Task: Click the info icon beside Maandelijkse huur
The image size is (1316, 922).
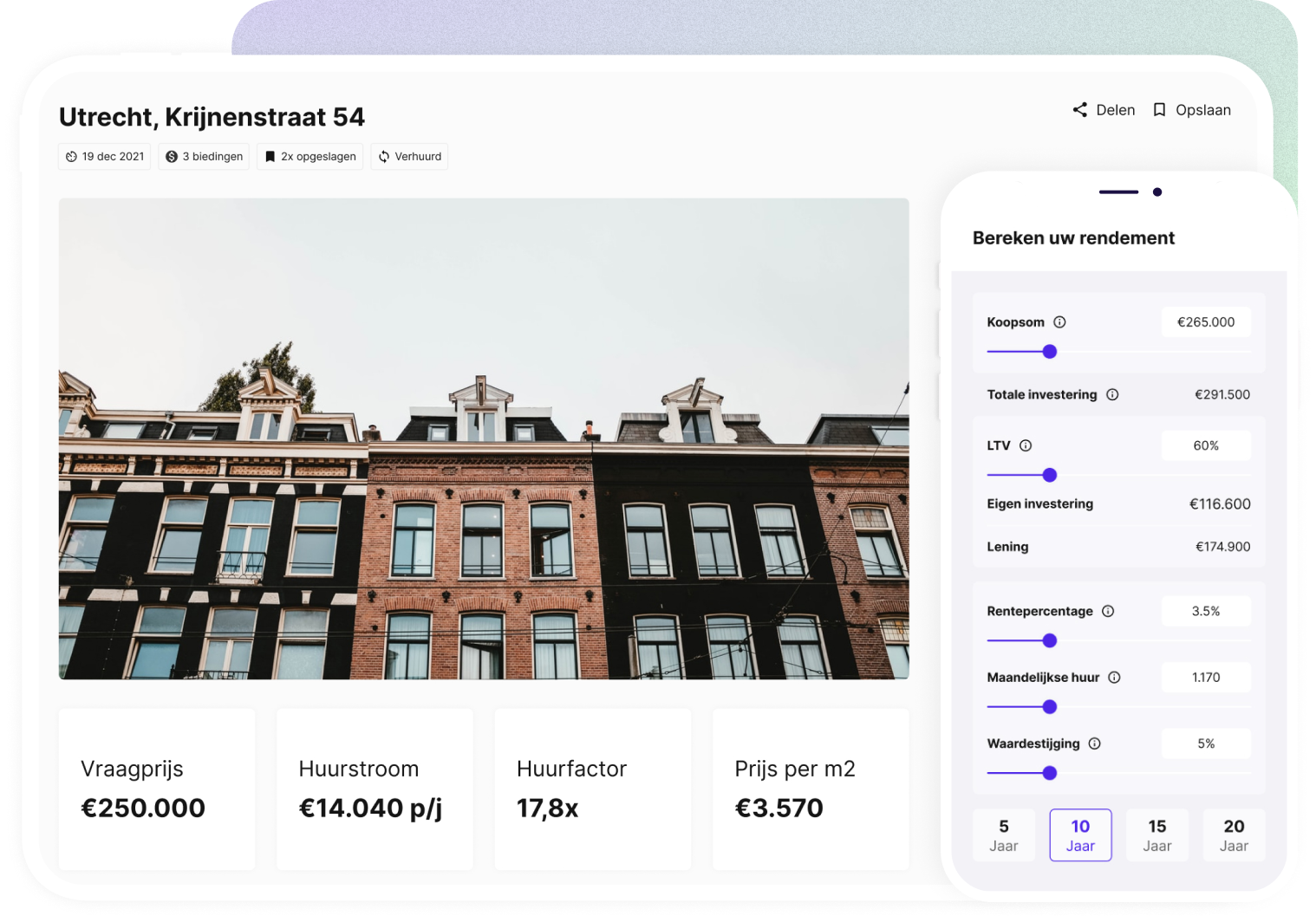Action: [x=1116, y=677]
